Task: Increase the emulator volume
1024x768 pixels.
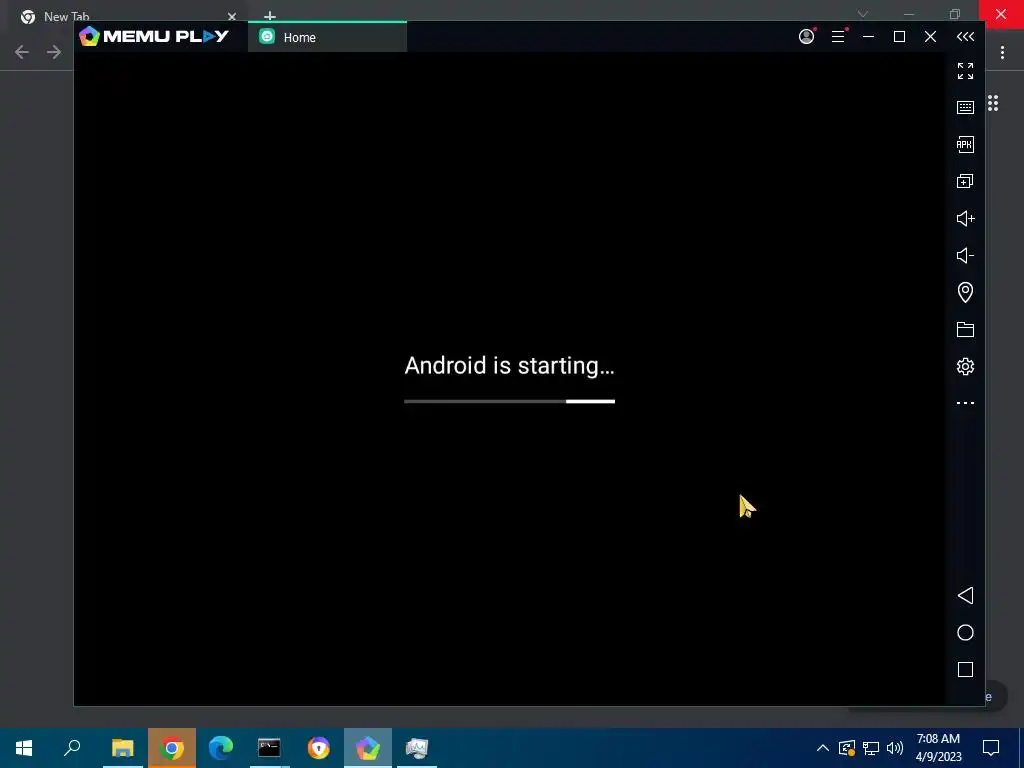Action: click(x=965, y=218)
